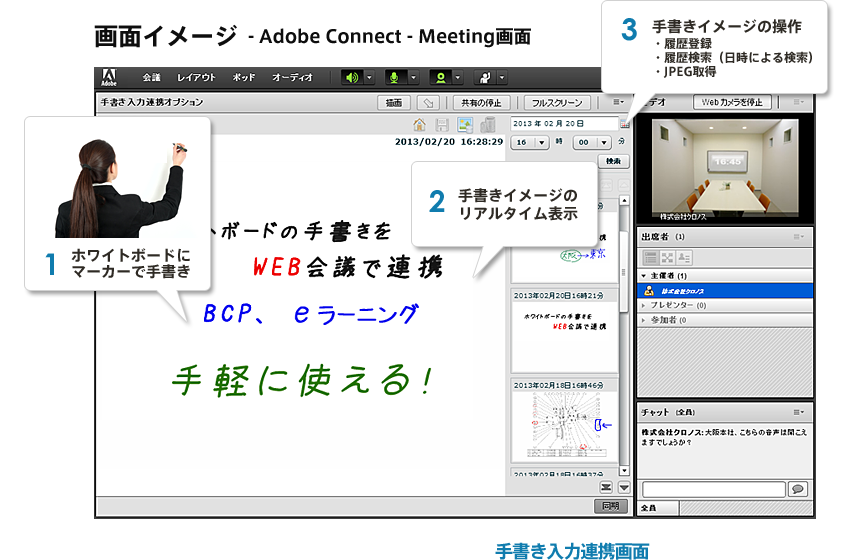The height and width of the screenshot is (560, 860).
Task: Click the raise hand status icon
Action: 485,78
